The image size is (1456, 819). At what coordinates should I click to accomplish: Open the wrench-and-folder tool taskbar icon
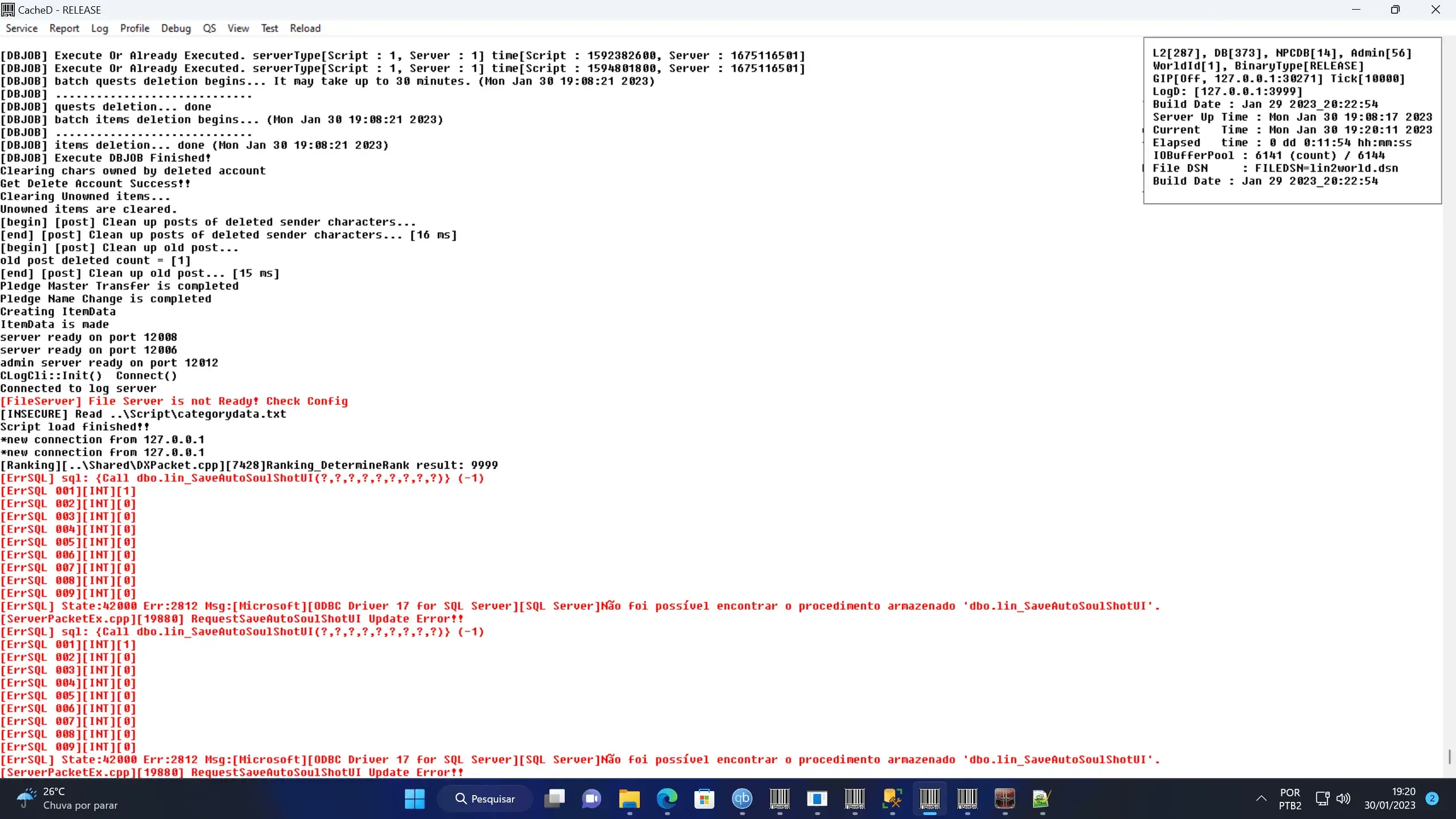click(x=892, y=799)
